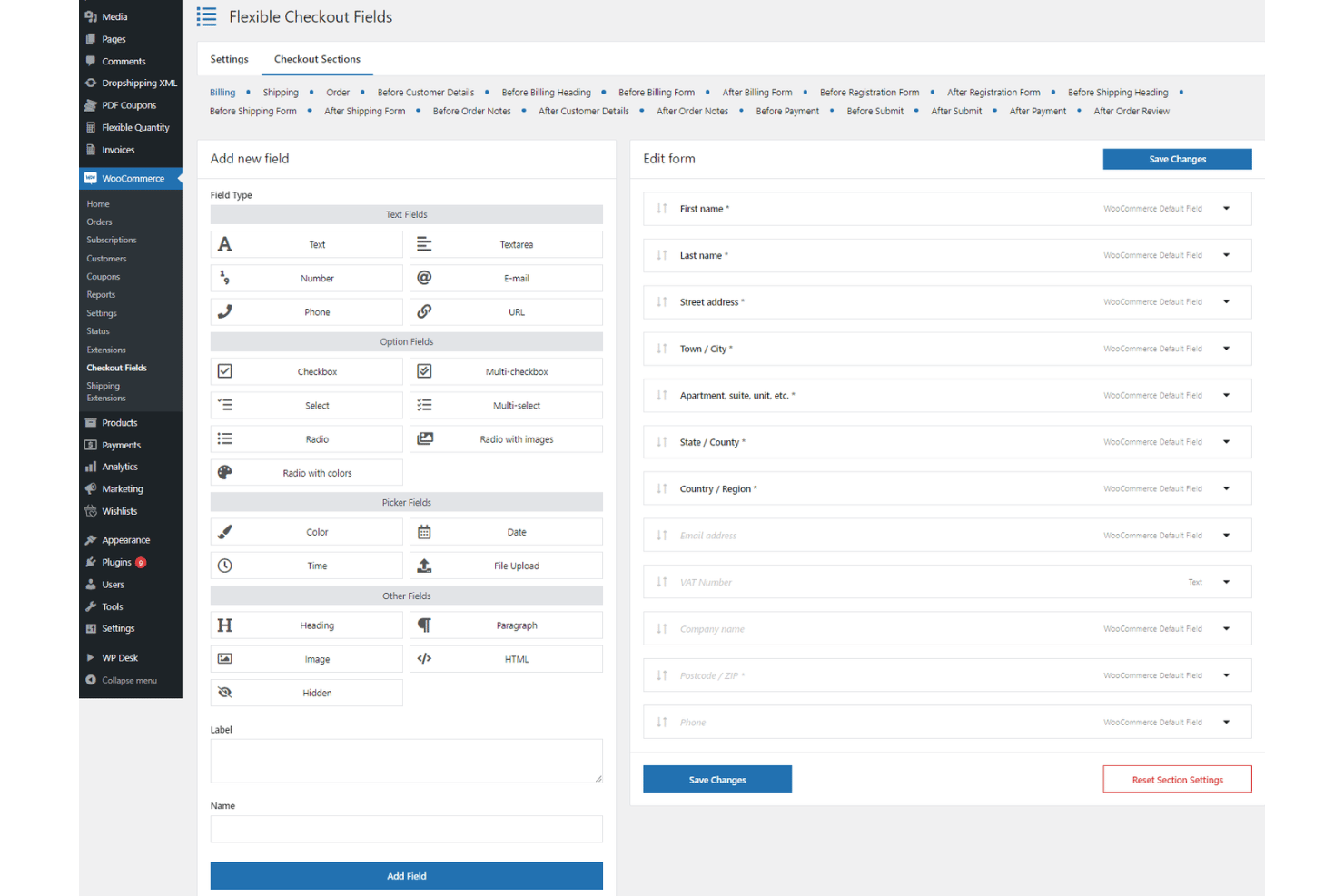Select the Radio with colors palette icon
Viewport: 1344px width, 896px height.
225,472
